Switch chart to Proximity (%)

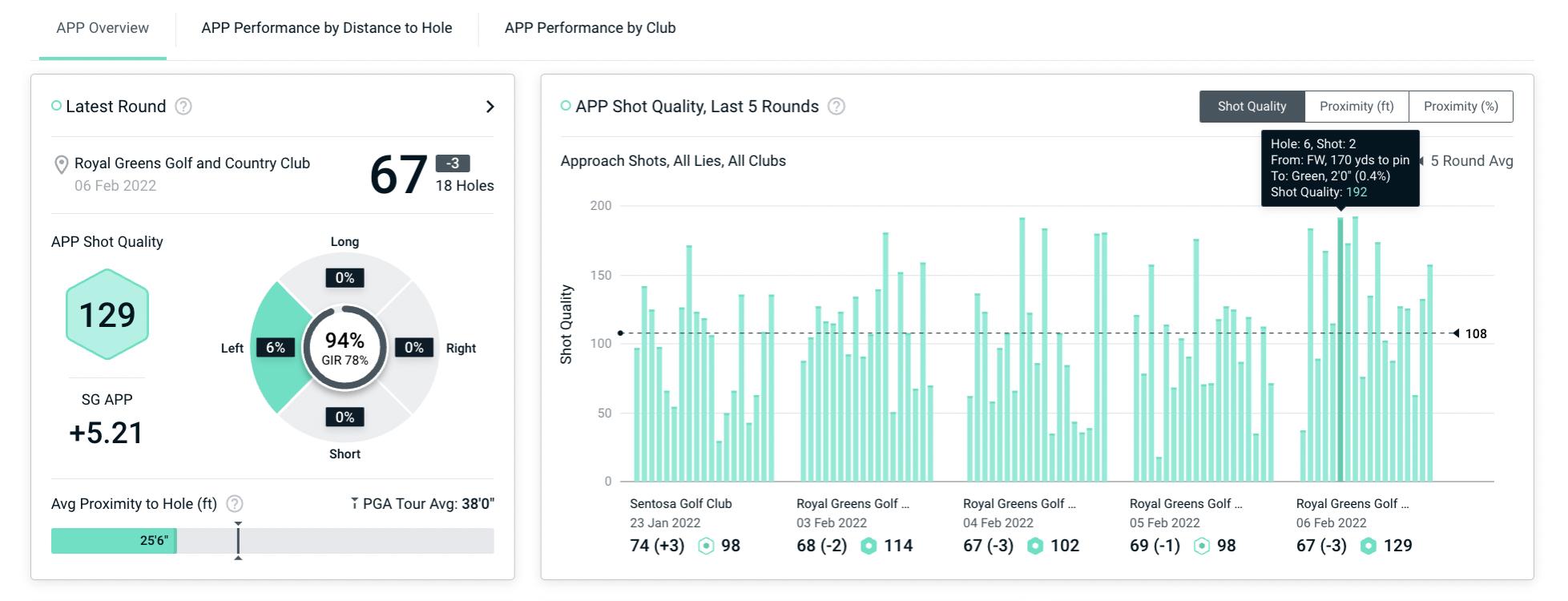1461,107
